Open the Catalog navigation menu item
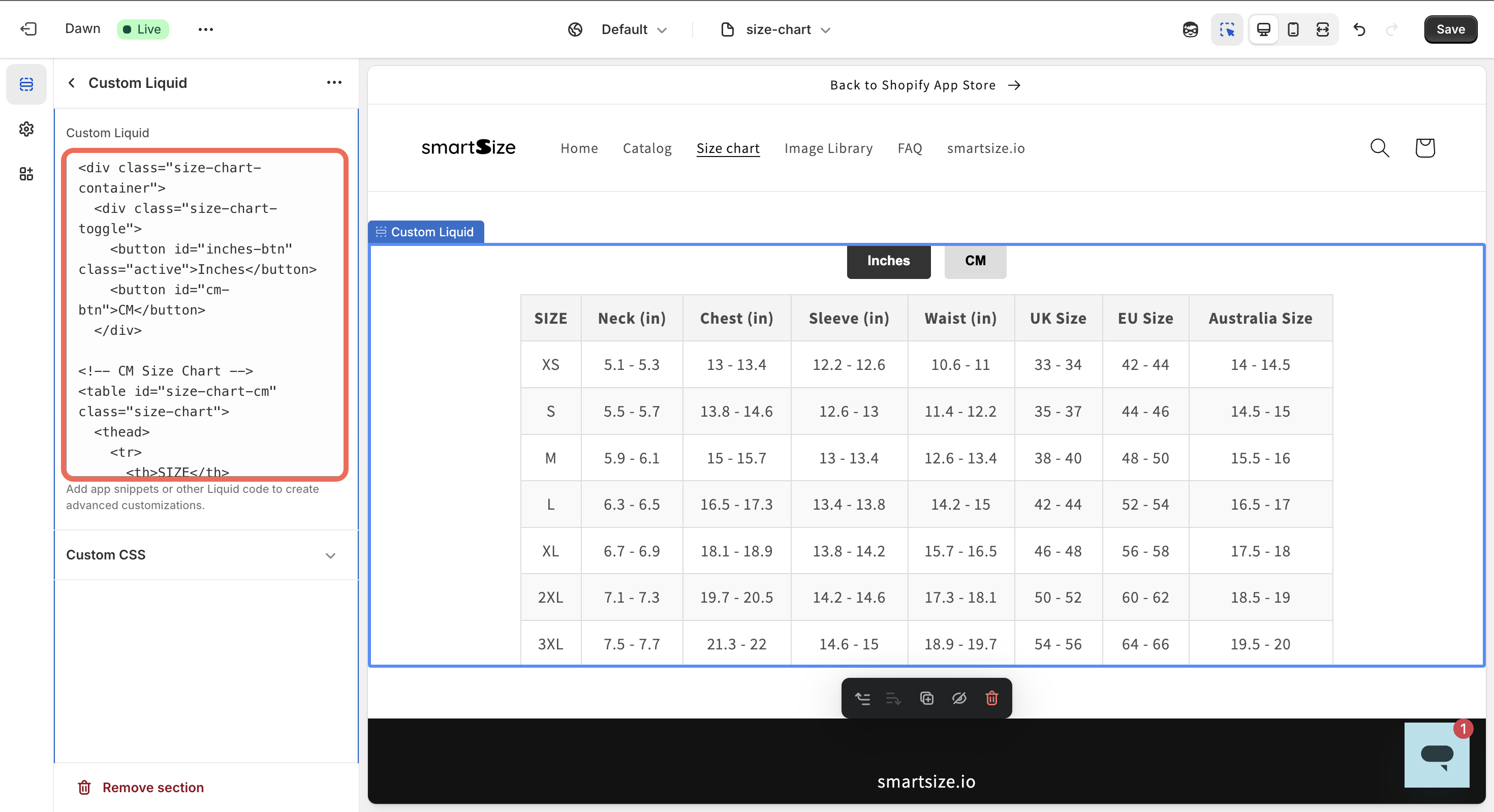The width and height of the screenshot is (1494, 812). (647, 148)
